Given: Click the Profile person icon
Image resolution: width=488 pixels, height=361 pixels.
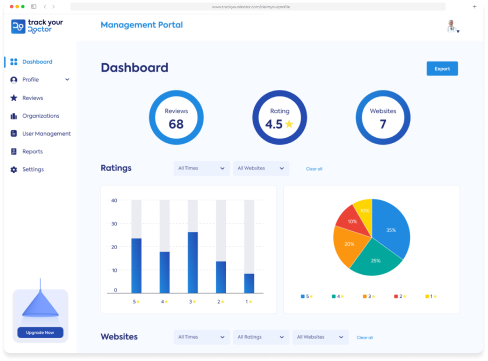Looking at the screenshot, I should point(14,80).
